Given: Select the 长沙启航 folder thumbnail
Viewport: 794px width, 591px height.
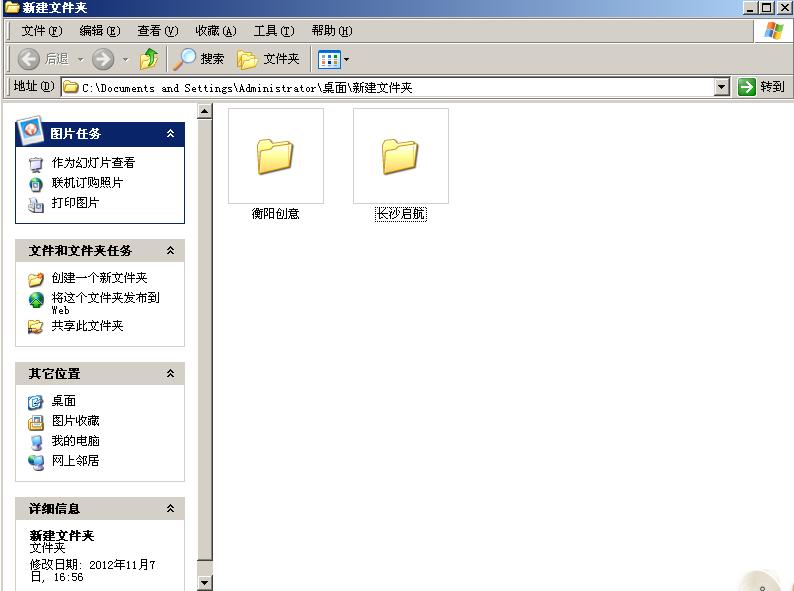Looking at the screenshot, I should coord(400,157).
